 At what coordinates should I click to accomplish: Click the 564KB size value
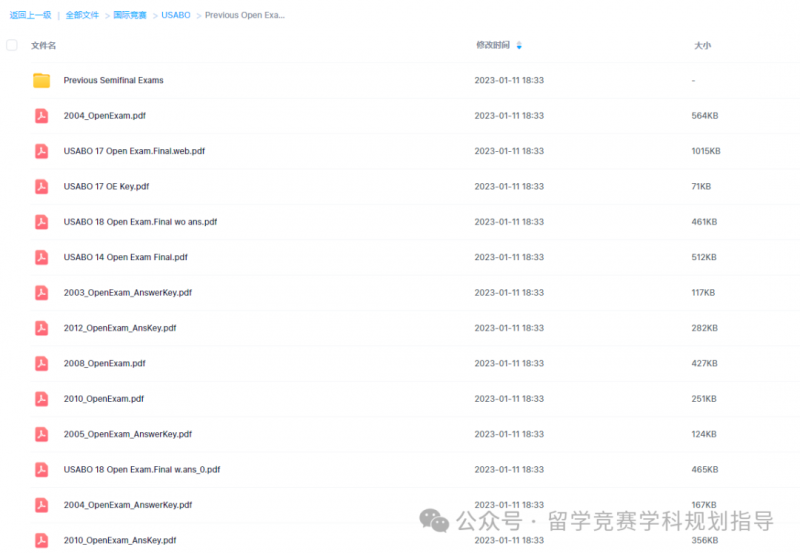click(x=705, y=116)
